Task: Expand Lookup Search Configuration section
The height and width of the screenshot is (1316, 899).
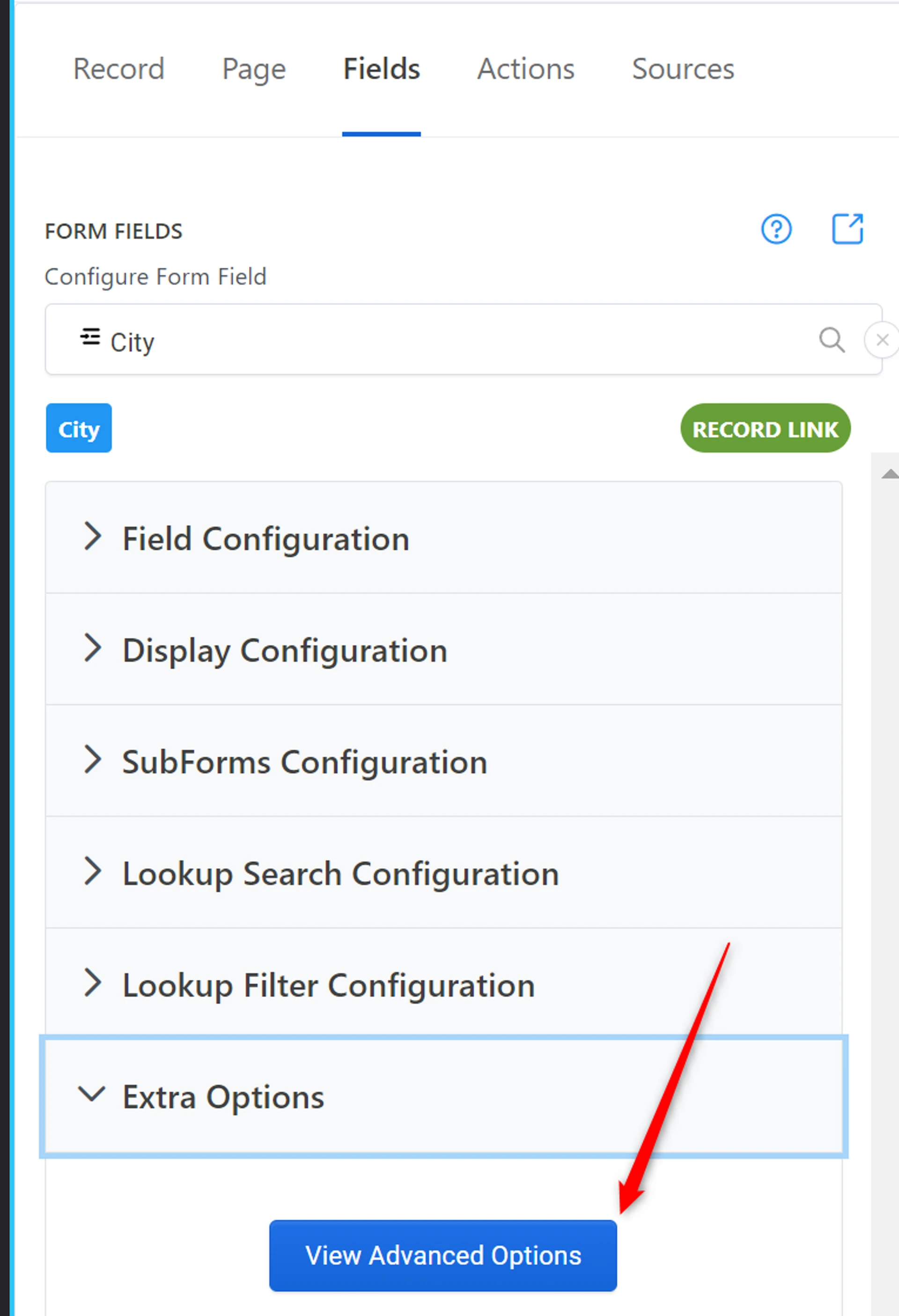Action: (x=340, y=872)
